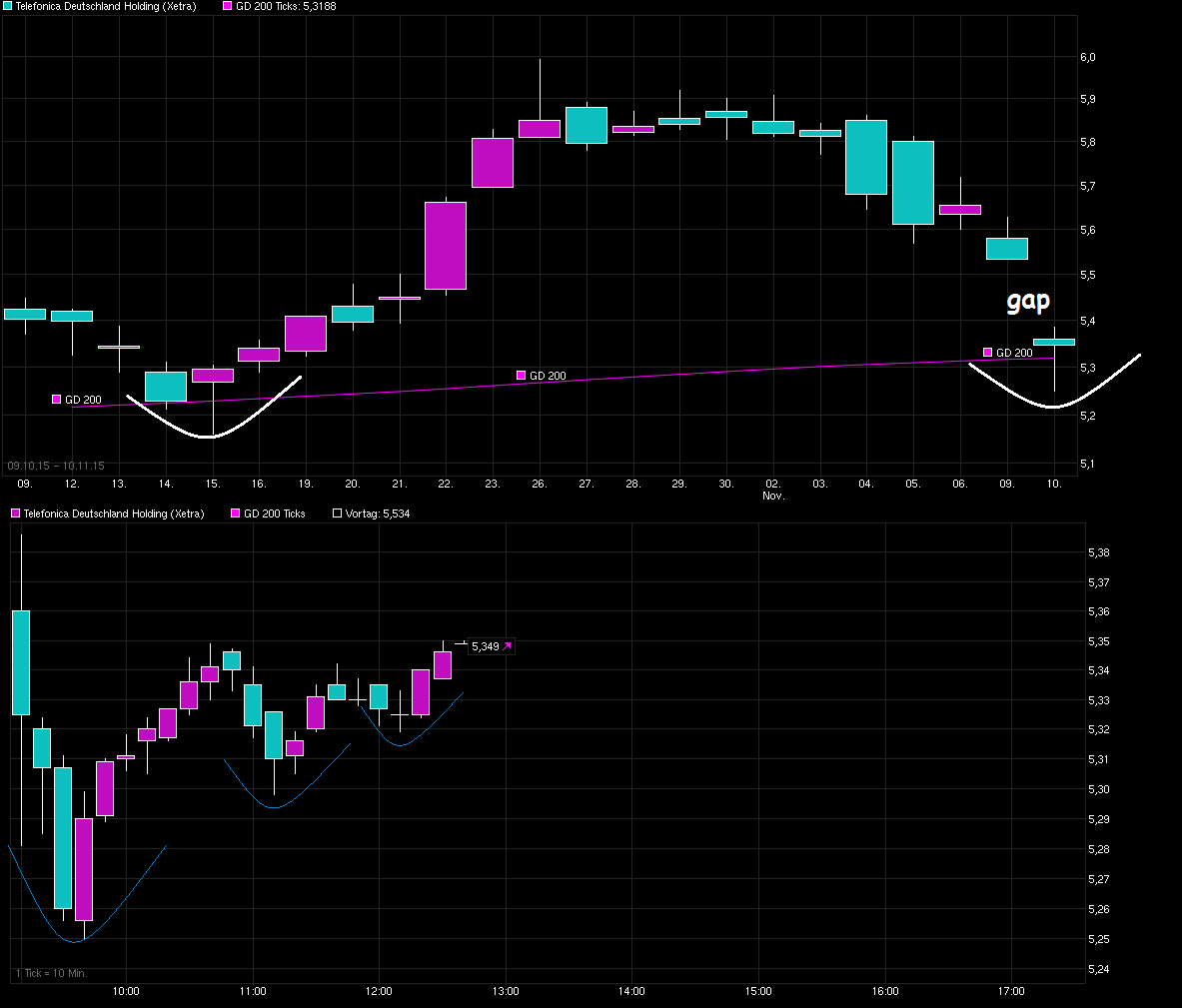Click white Vortag legend square in lower chart
1182x1008 pixels.
pos(337,513)
